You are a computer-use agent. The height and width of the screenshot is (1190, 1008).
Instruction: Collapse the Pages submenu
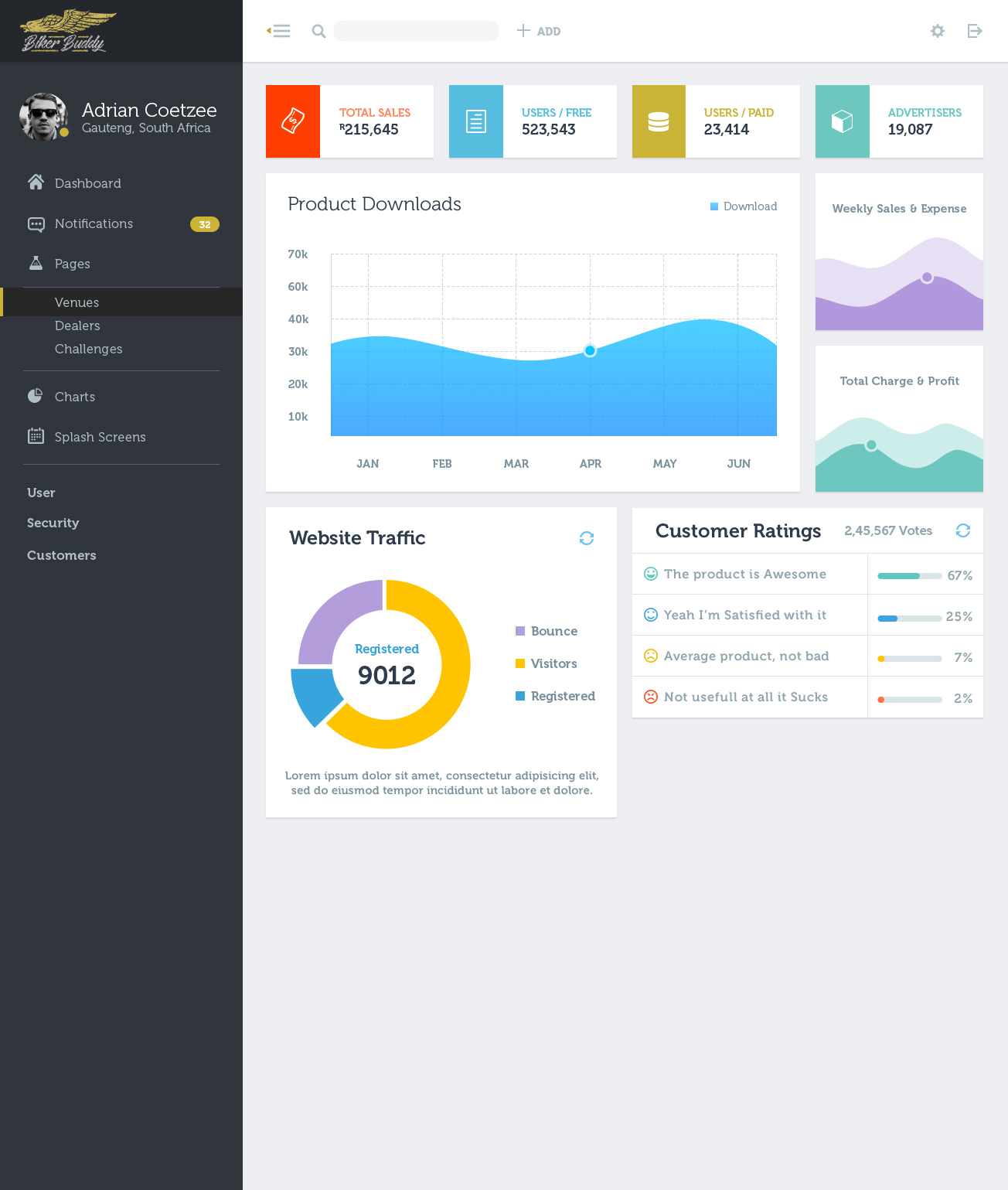(x=72, y=264)
